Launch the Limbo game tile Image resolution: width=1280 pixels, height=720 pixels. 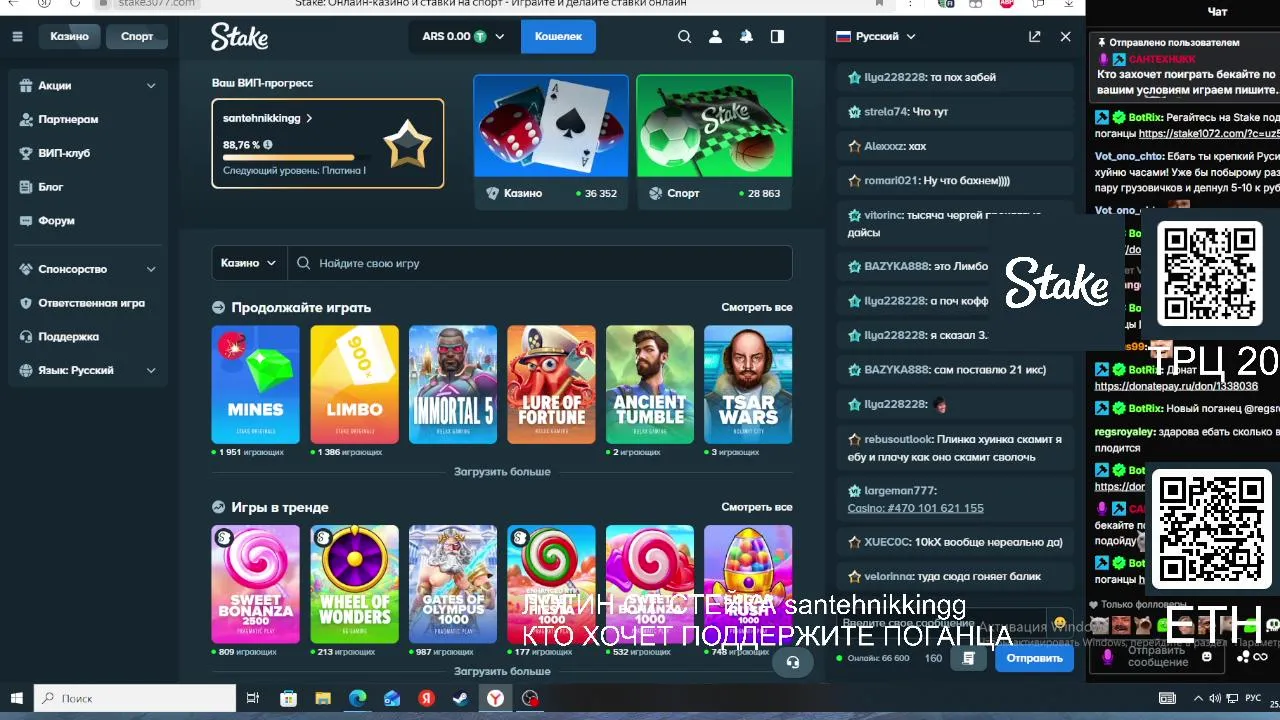point(354,384)
